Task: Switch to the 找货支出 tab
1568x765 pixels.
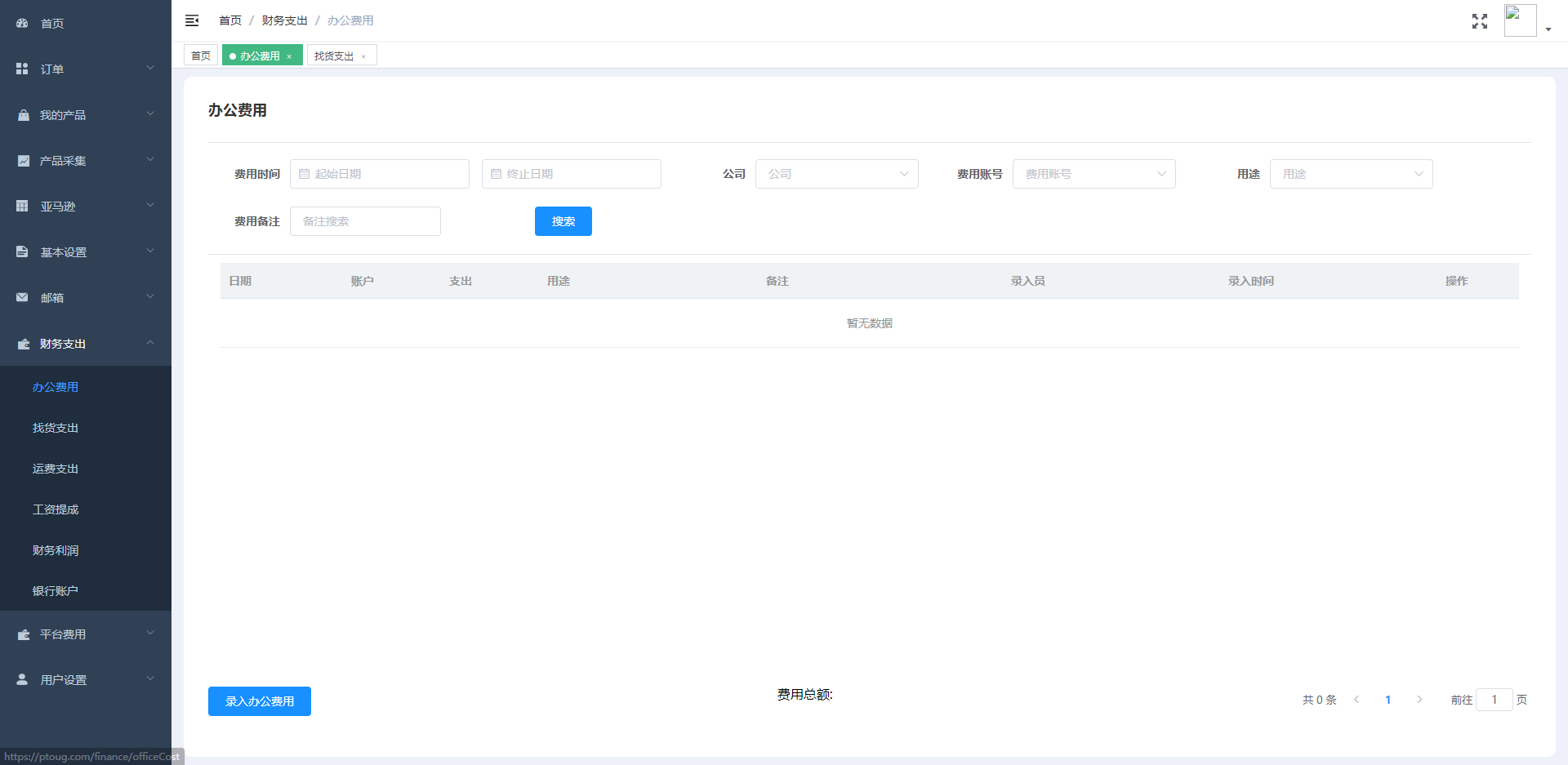Action: tap(334, 56)
